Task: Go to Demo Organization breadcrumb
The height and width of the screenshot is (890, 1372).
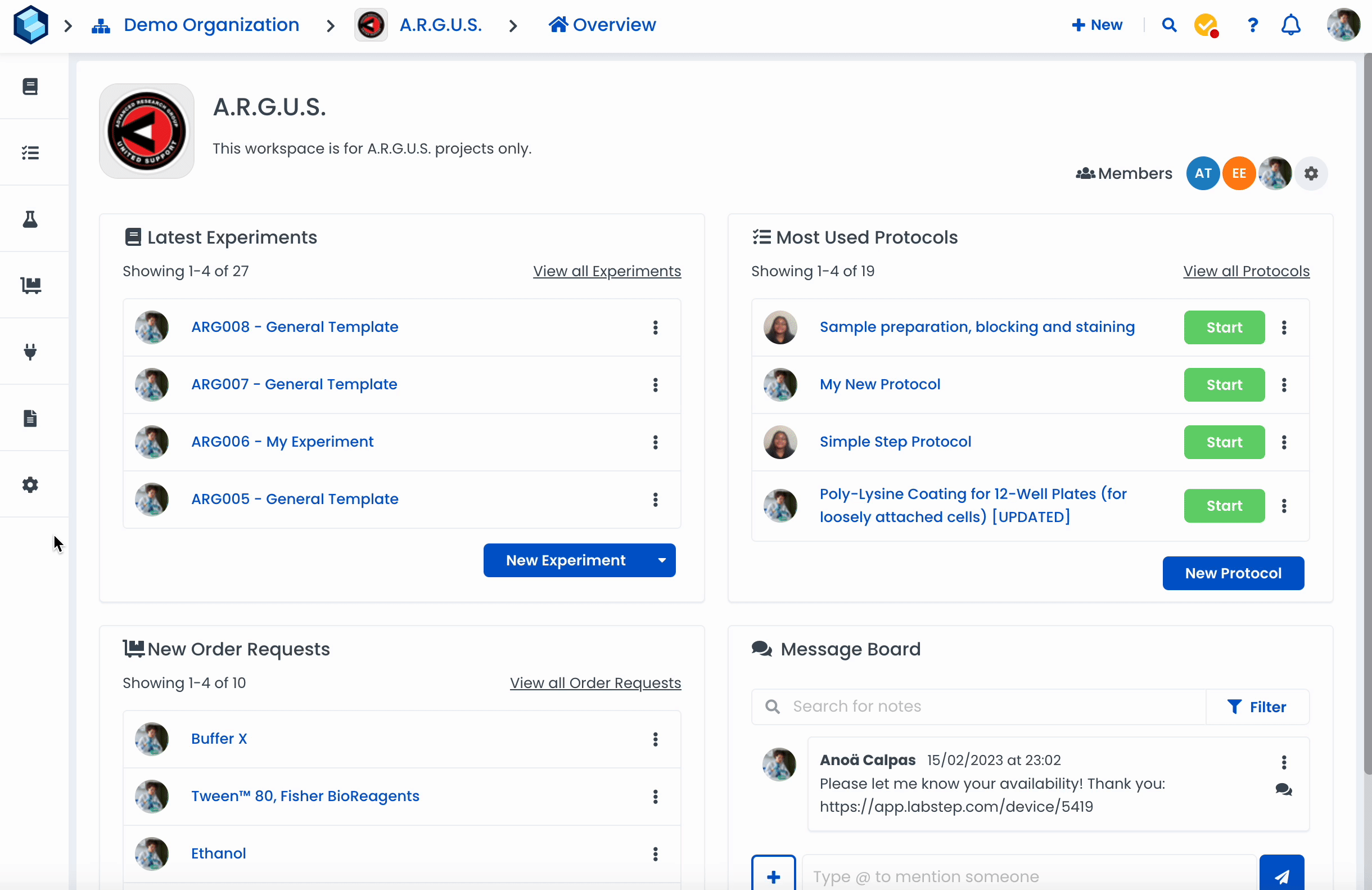Action: [211, 25]
